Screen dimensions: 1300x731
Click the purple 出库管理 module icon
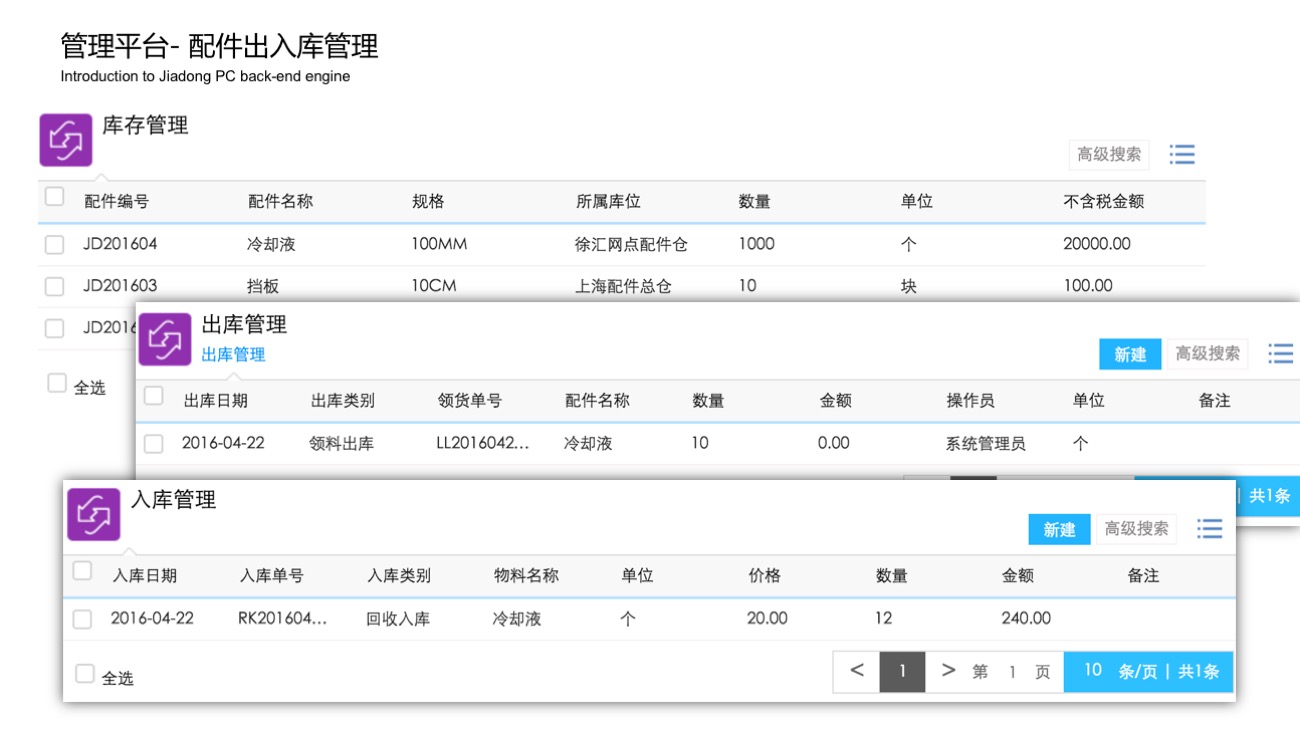click(165, 339)
